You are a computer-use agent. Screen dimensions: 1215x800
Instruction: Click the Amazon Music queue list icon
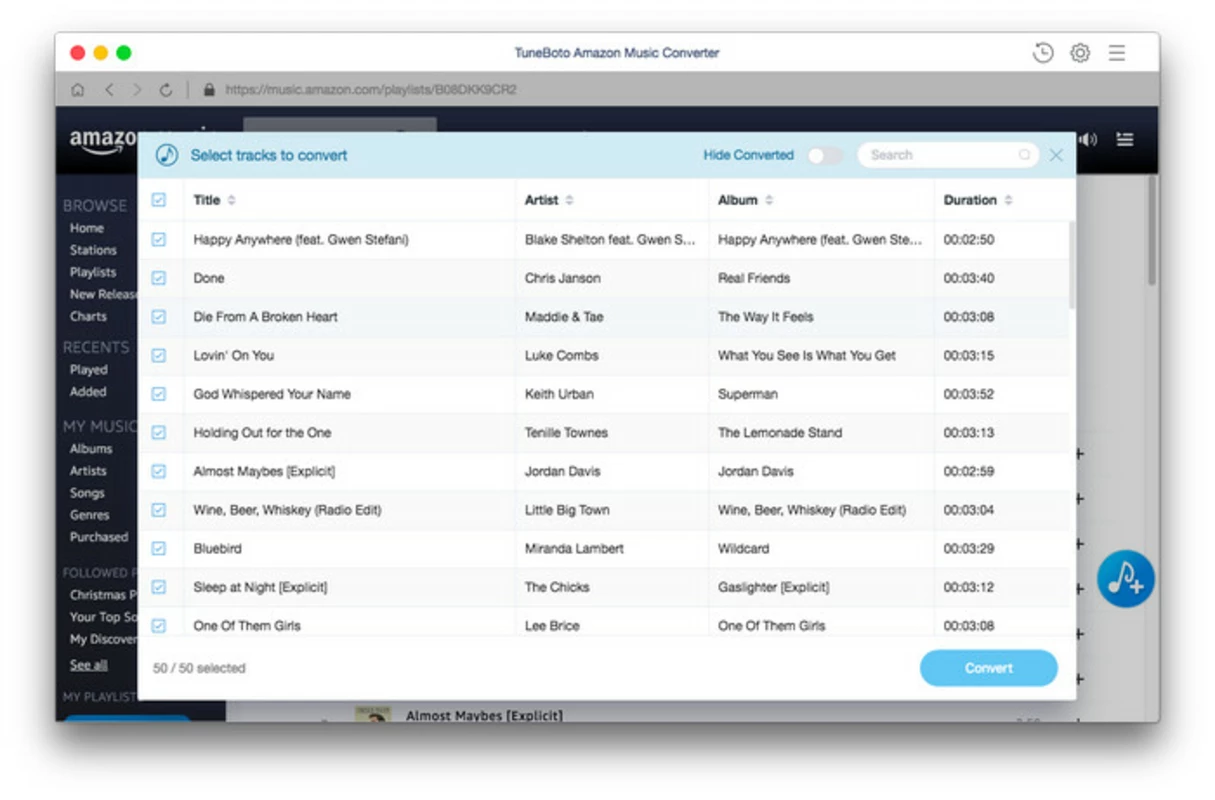coord(1125,140)
